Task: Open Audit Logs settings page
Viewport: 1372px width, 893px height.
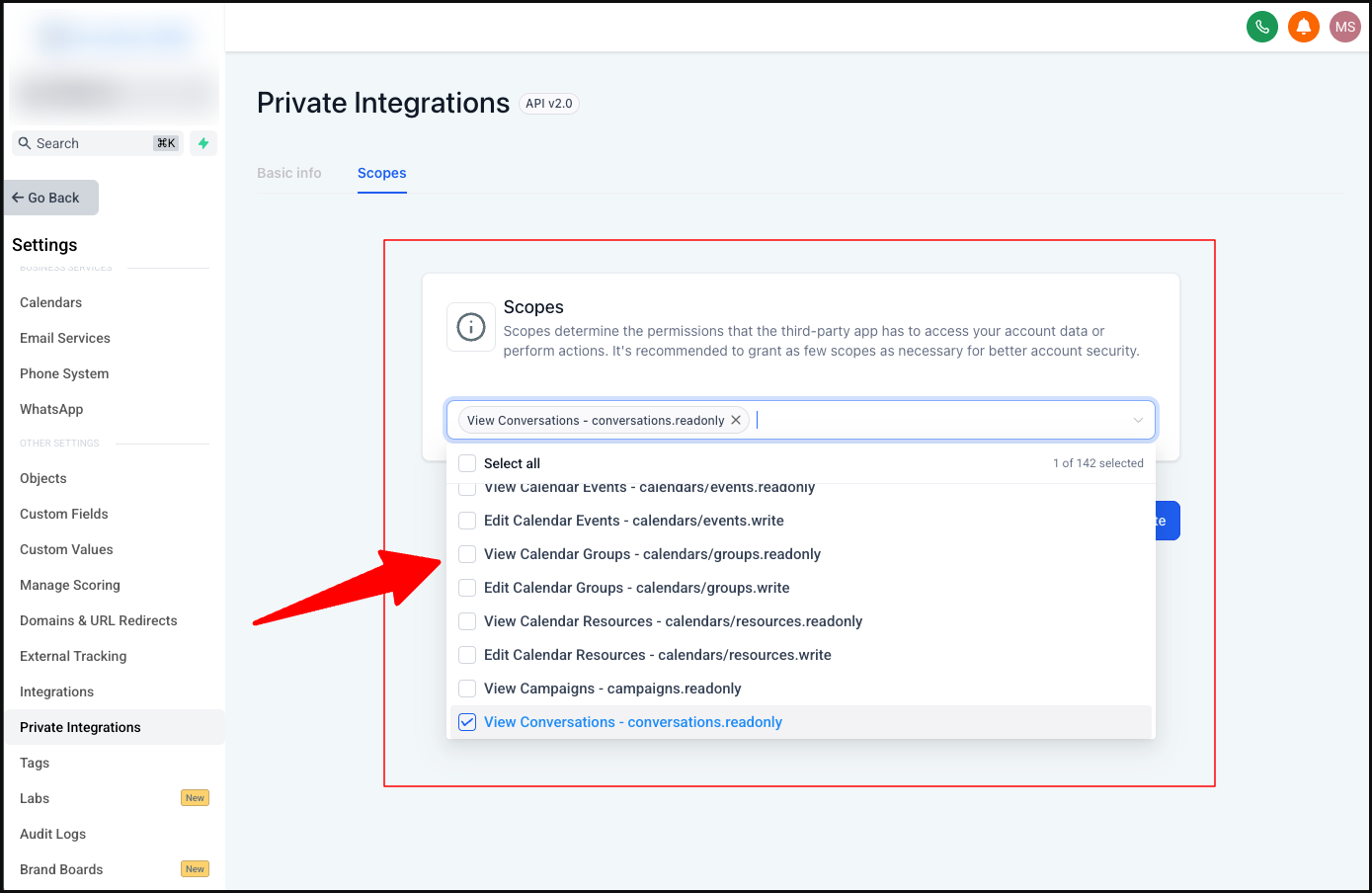Action: coord(52,834)
